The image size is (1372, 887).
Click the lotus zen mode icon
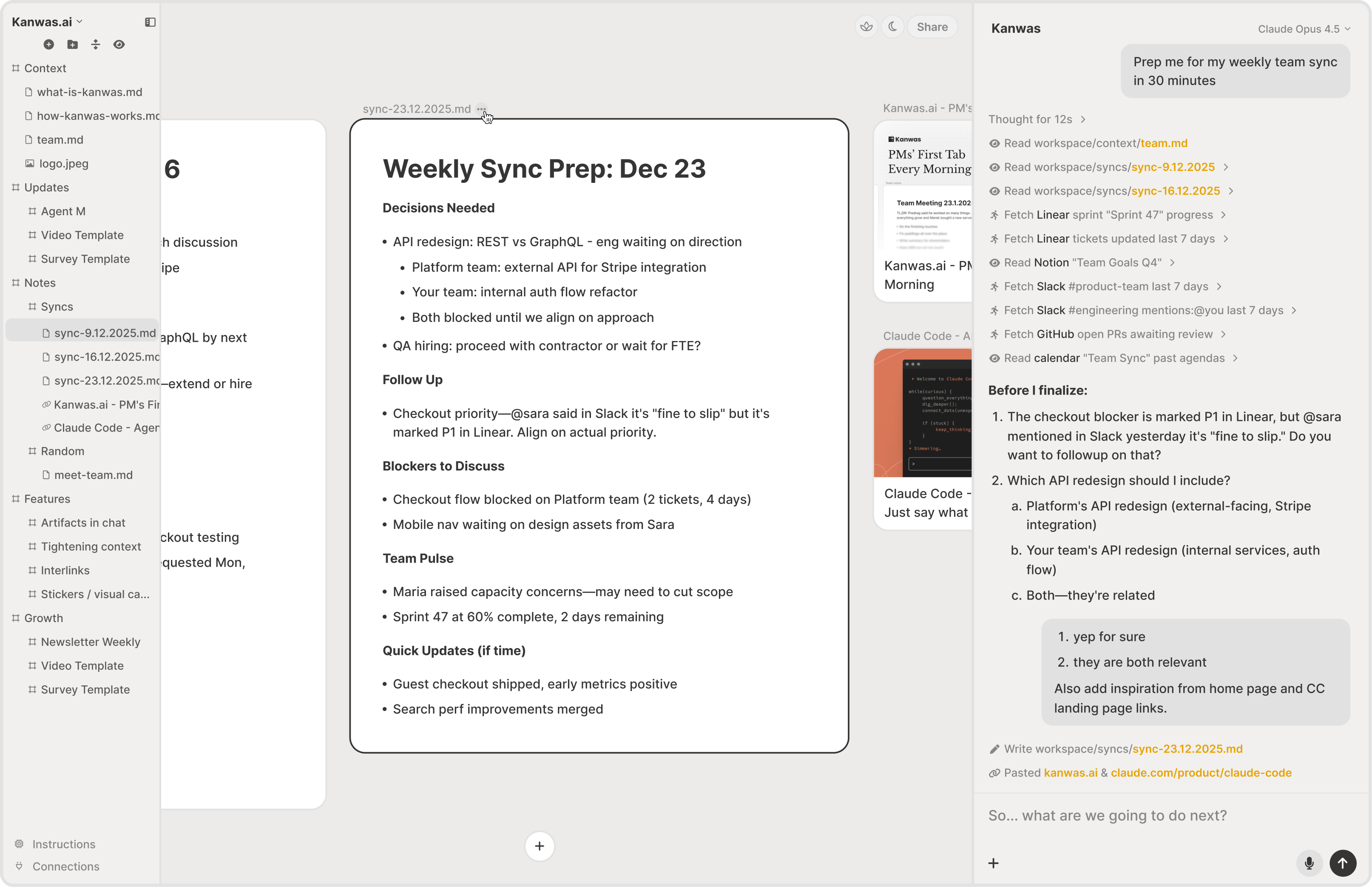pyautogui.click(x=866, y=26)
